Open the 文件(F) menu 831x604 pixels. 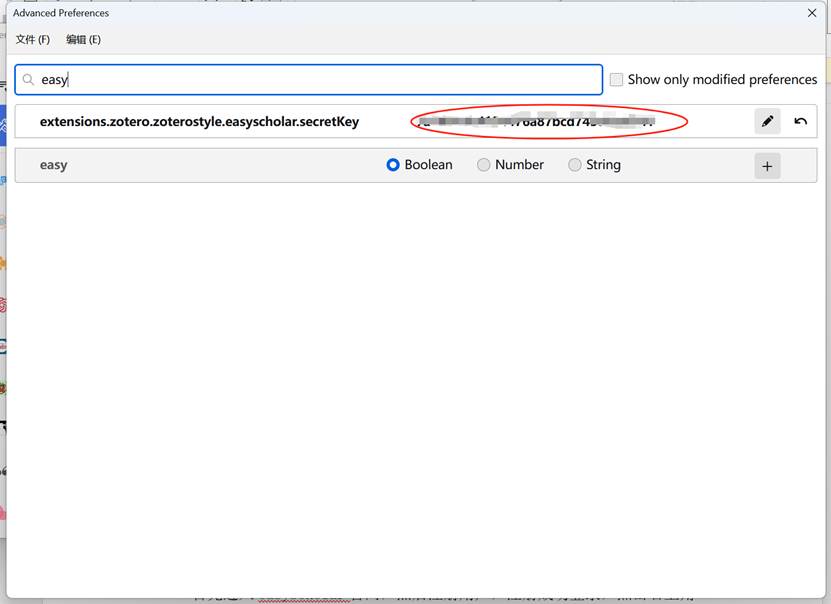(x=31, y=39)
